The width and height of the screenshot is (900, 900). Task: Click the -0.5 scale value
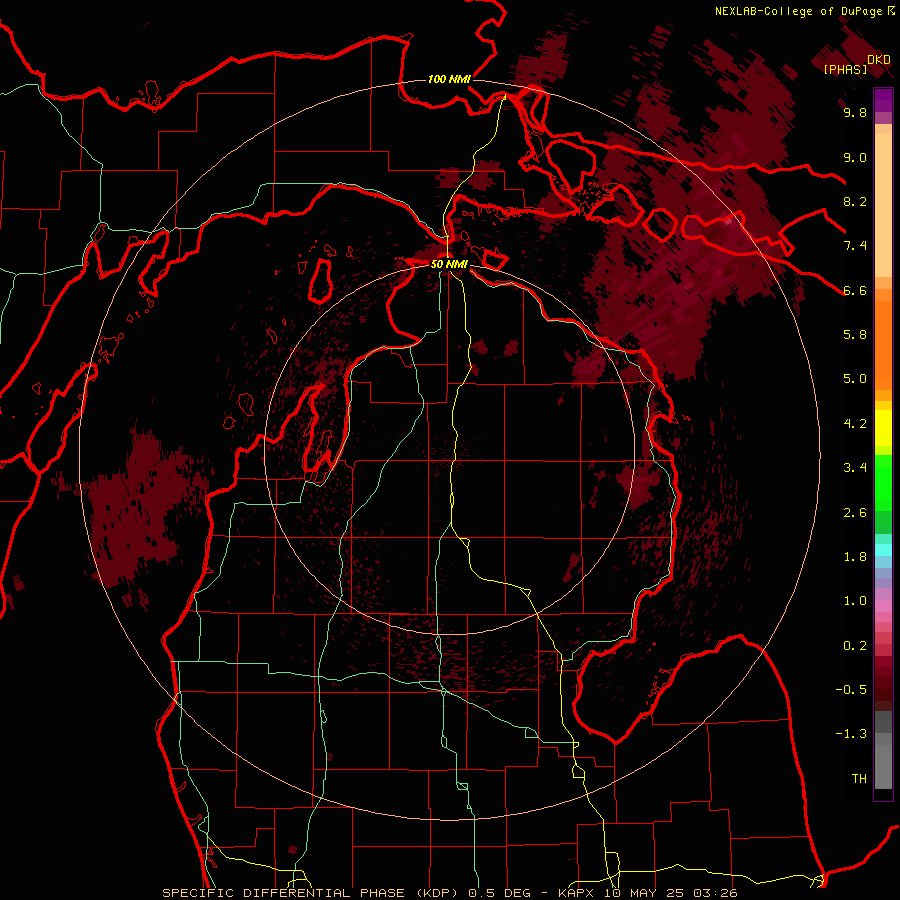point(851,690)
